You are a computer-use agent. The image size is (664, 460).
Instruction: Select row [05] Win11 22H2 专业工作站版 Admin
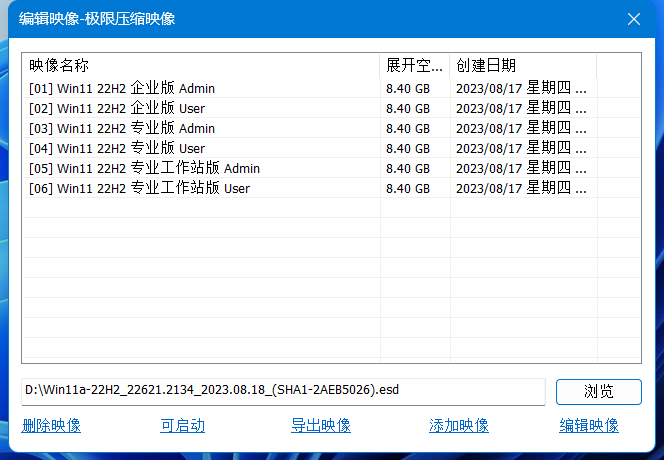(332, 168)
